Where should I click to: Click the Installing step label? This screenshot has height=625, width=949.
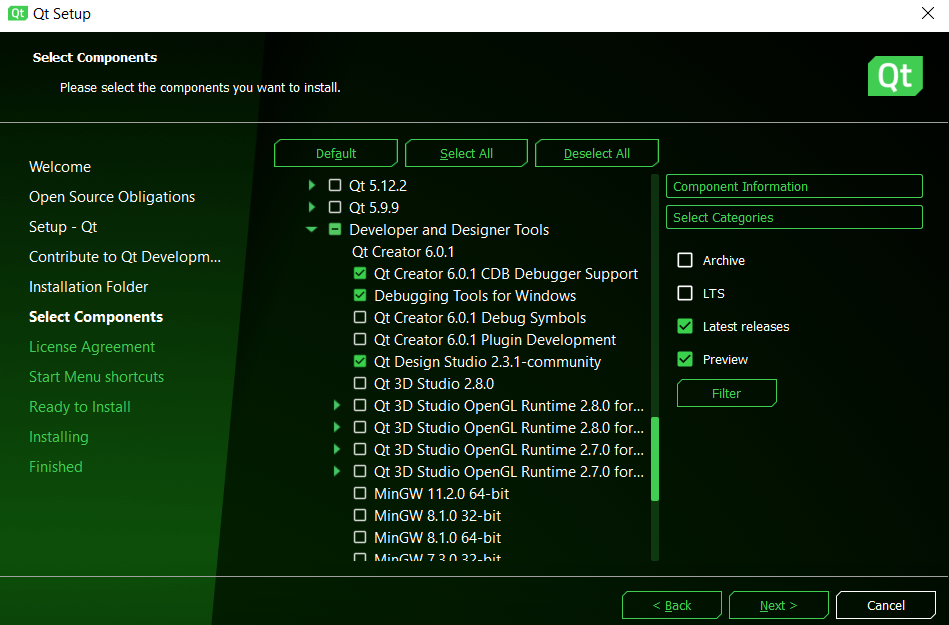pos(59,437)
